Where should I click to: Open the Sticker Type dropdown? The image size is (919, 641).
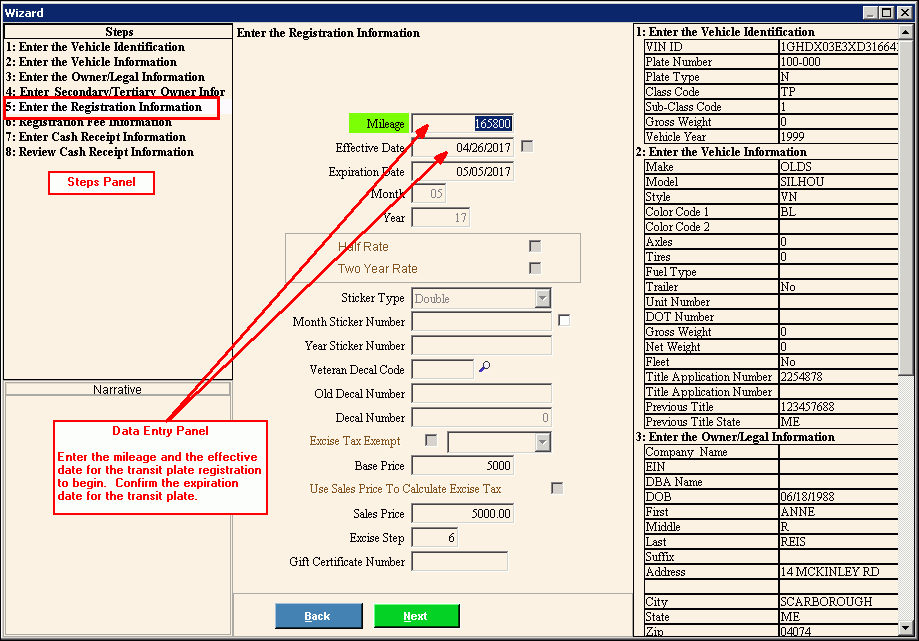coord(542,298)
